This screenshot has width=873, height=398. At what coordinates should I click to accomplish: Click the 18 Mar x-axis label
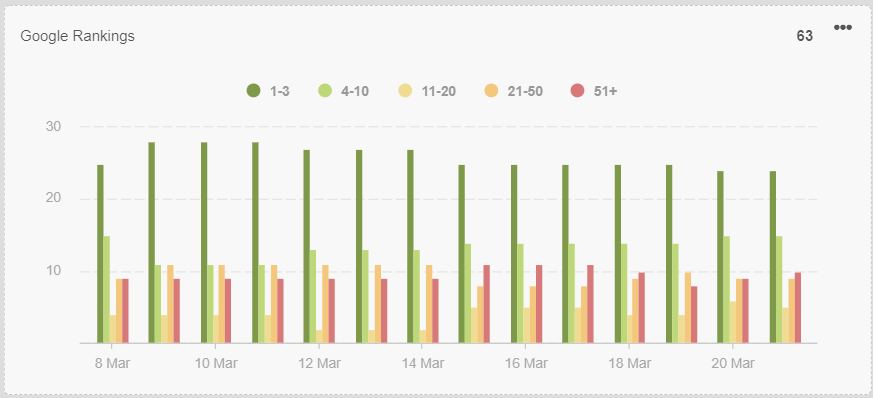tap(630, 363)
